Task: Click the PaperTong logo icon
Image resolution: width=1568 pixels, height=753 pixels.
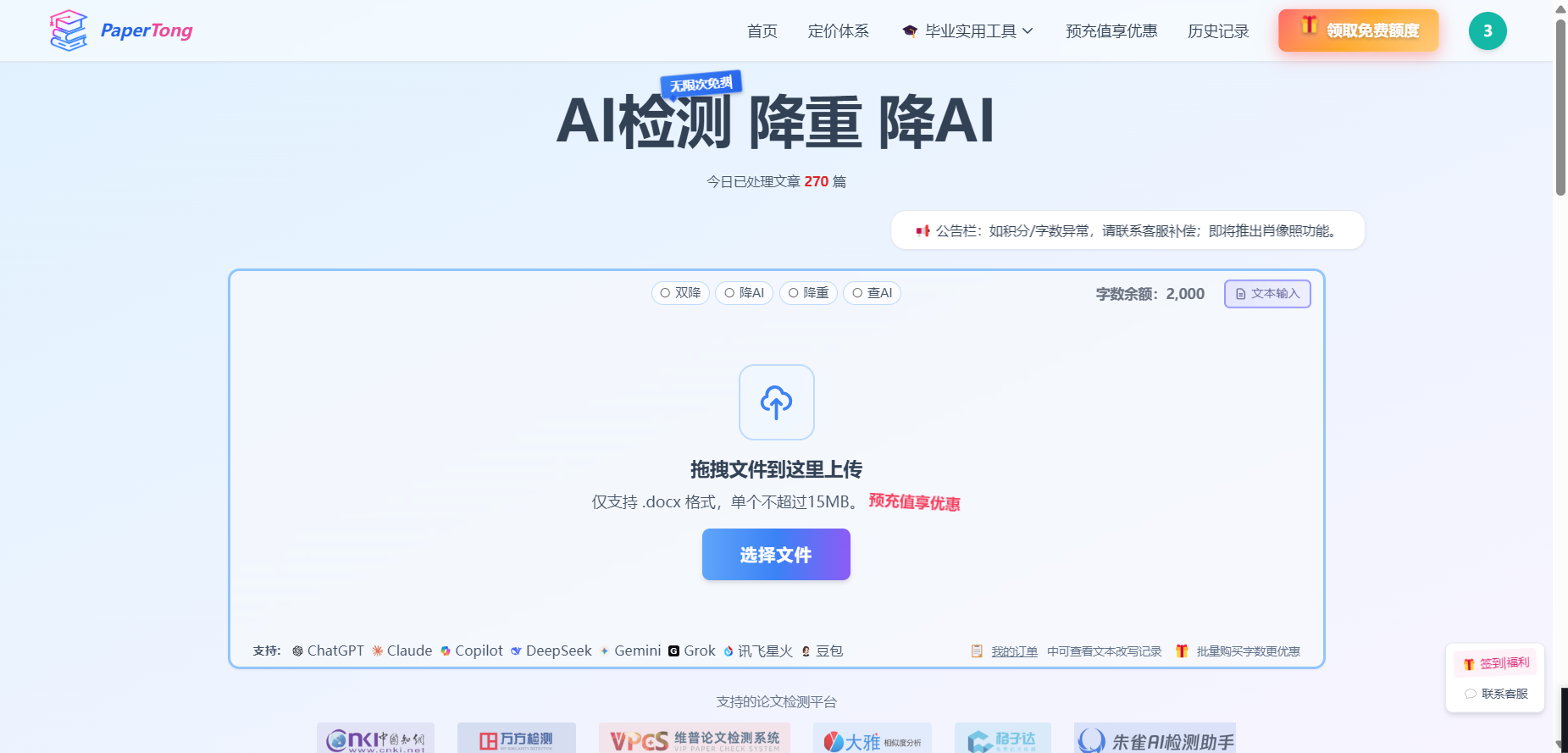Action: tap(69, 30)
